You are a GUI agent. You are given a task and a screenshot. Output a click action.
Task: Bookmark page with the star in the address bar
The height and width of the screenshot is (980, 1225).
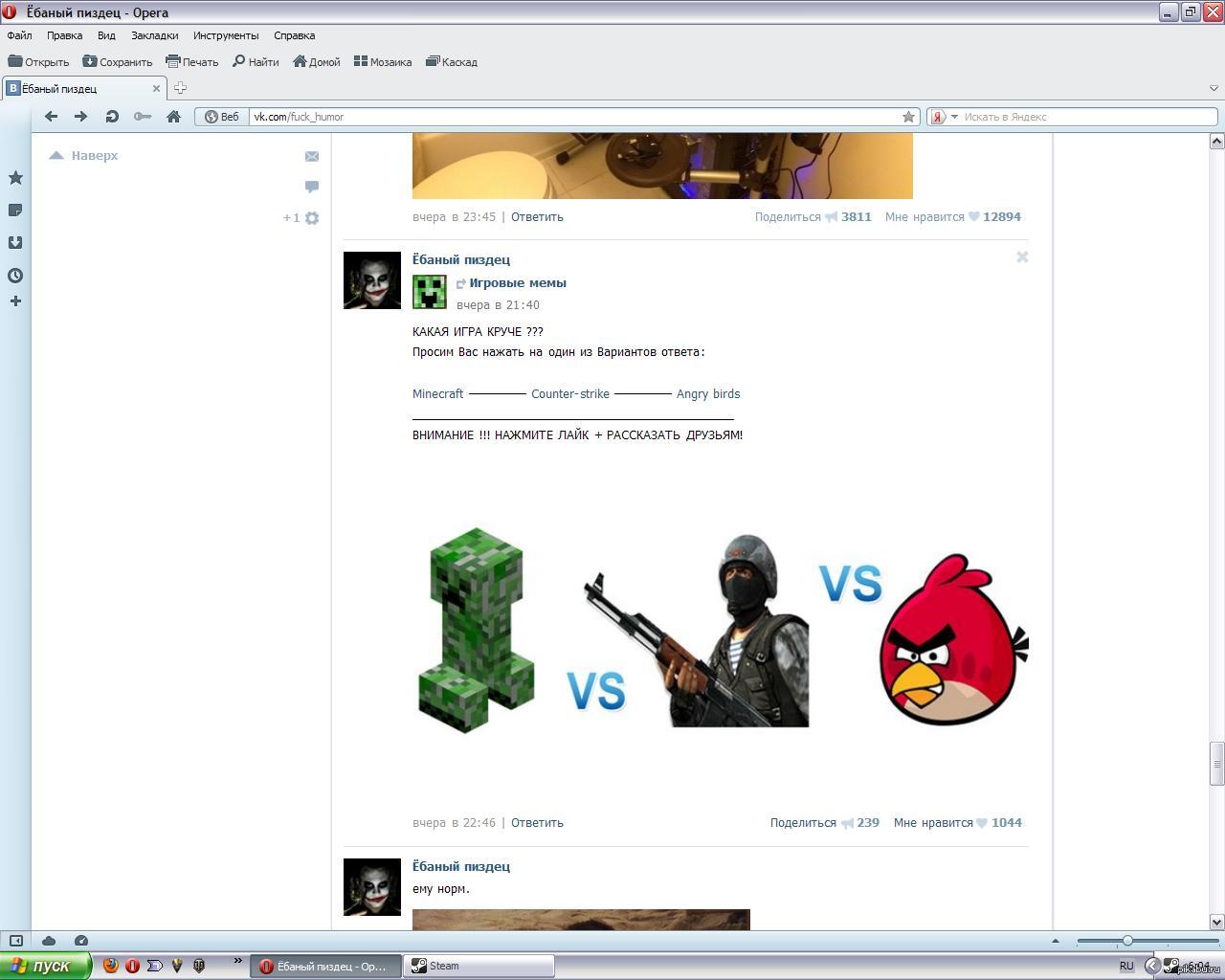pos(908,117)
